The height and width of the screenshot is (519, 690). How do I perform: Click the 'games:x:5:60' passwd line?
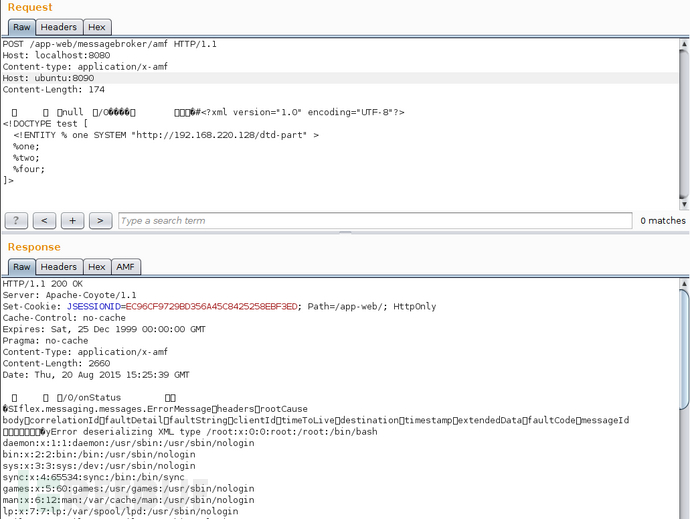click(x=128, y=489)
